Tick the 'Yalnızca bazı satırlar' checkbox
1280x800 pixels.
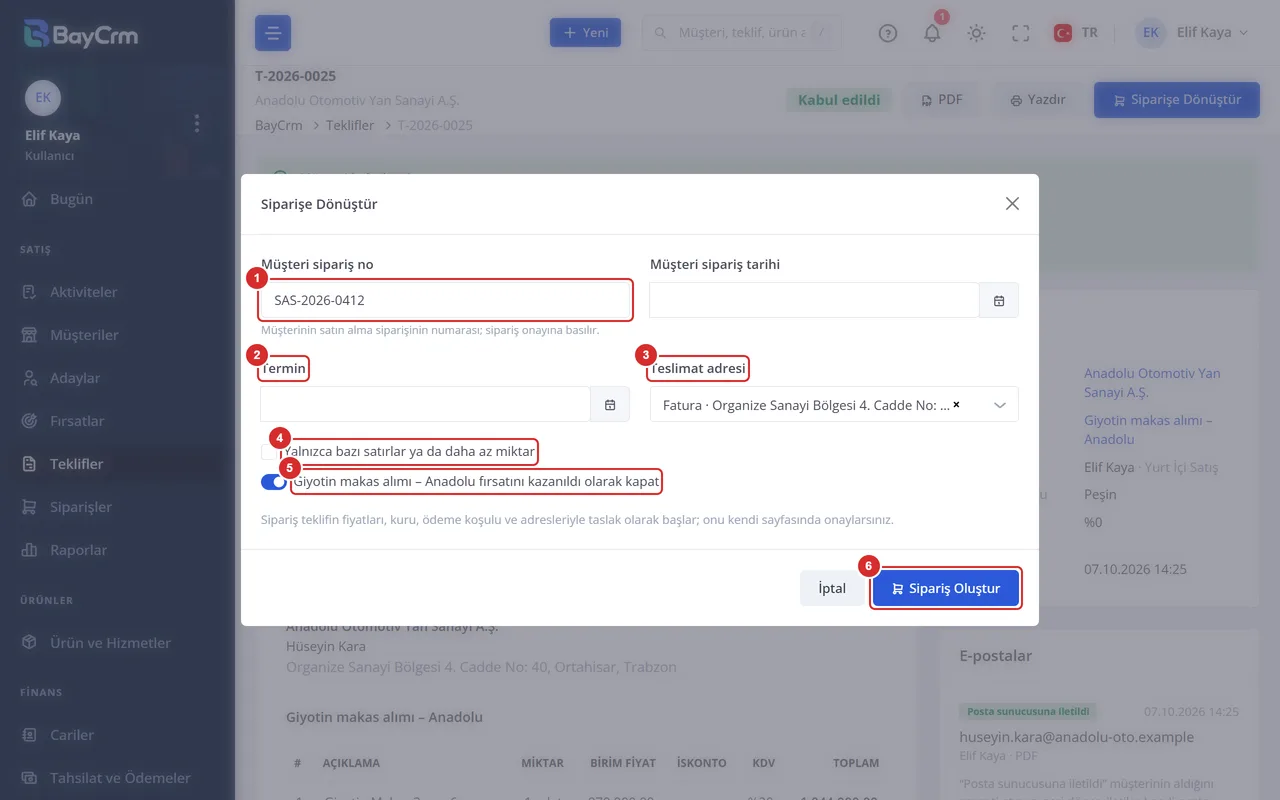pos(269,452)
